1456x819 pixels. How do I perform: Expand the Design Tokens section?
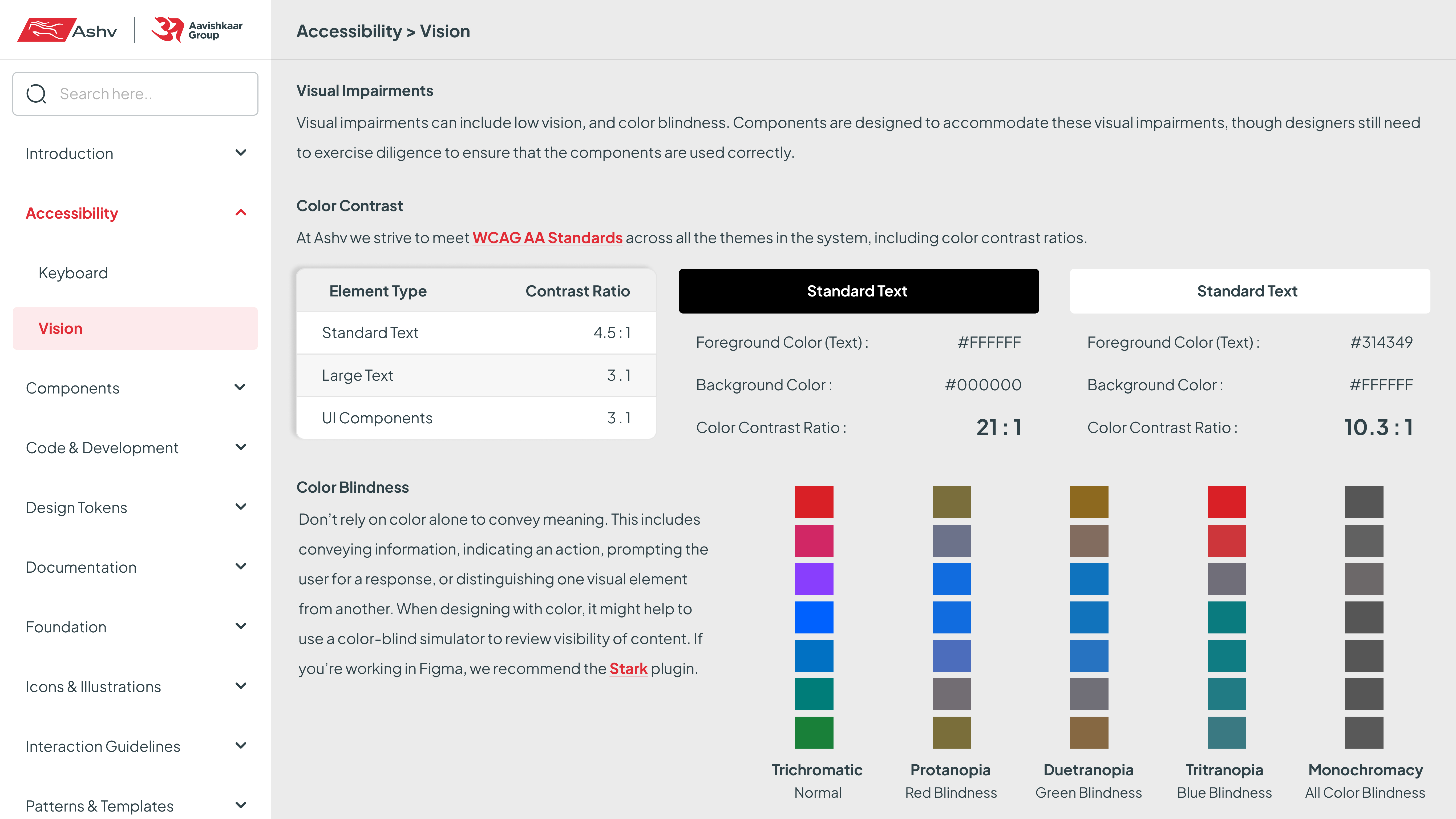coord(241,507)
